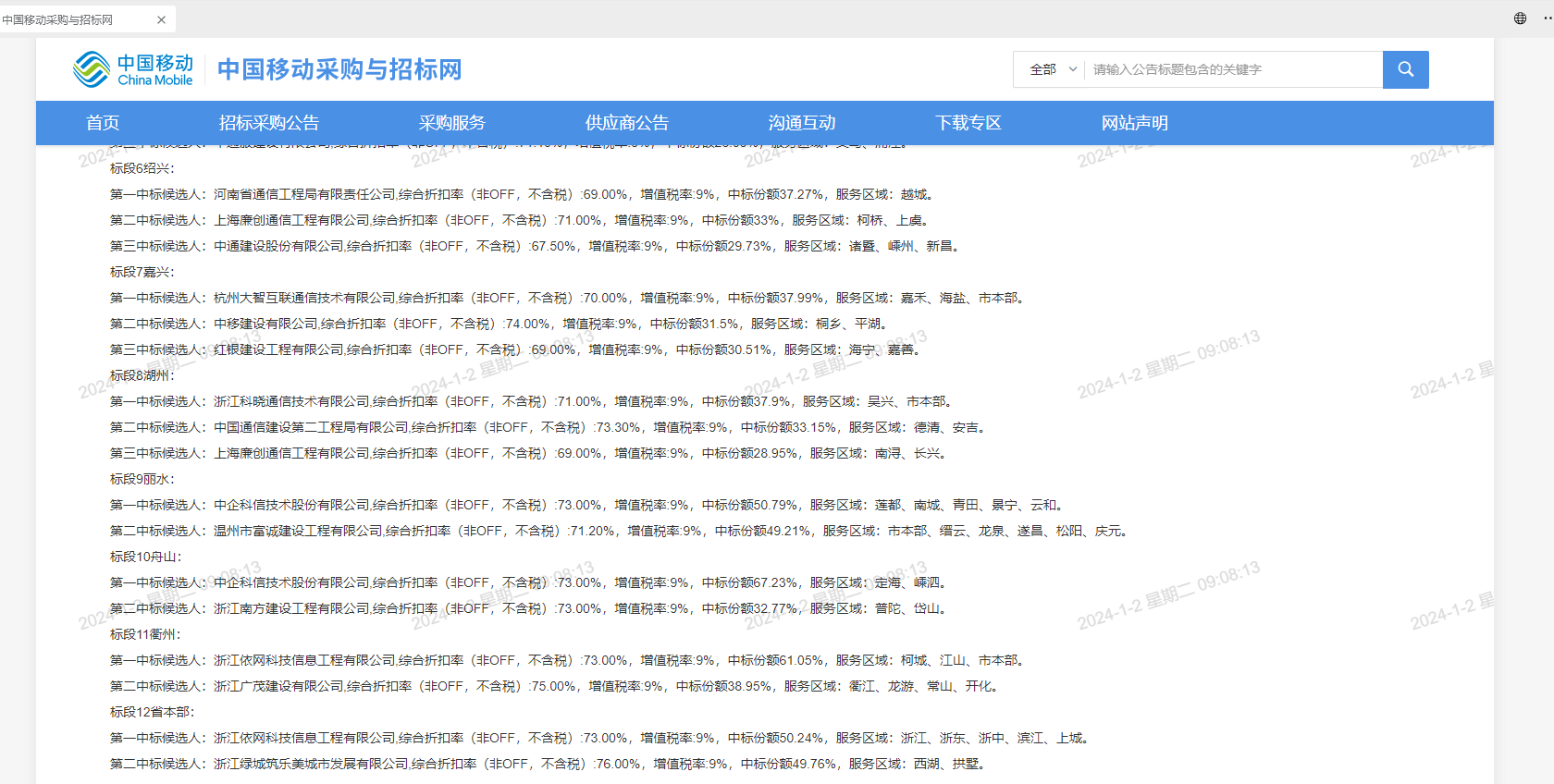Focus the announcement keyword search field
The width and height of the screenshot is (1554, 784).
click(x=1232, y=69)
